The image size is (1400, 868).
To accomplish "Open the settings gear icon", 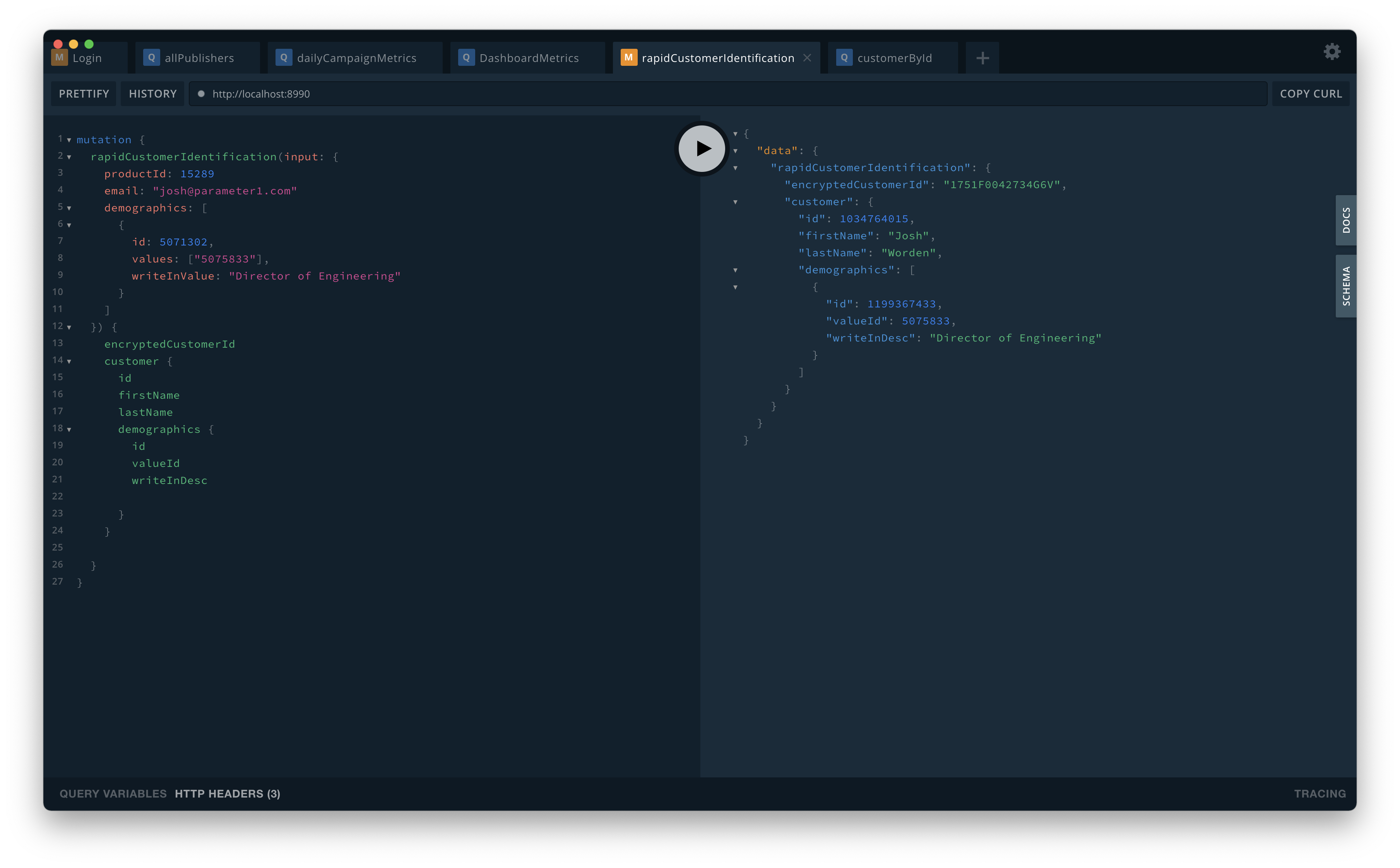I will coord(1332,51).
